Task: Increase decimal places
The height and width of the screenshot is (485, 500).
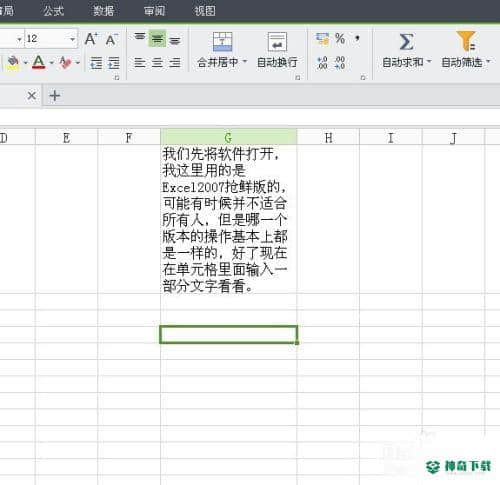Action: (x=322, y=63)
